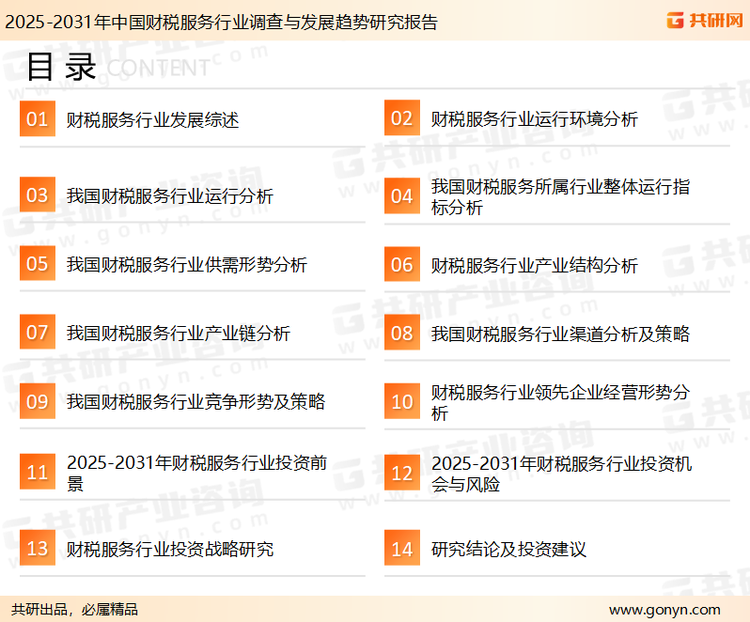Click the orange 07 number badge
The height and width of the screenshot is (622, 750).
37,332
